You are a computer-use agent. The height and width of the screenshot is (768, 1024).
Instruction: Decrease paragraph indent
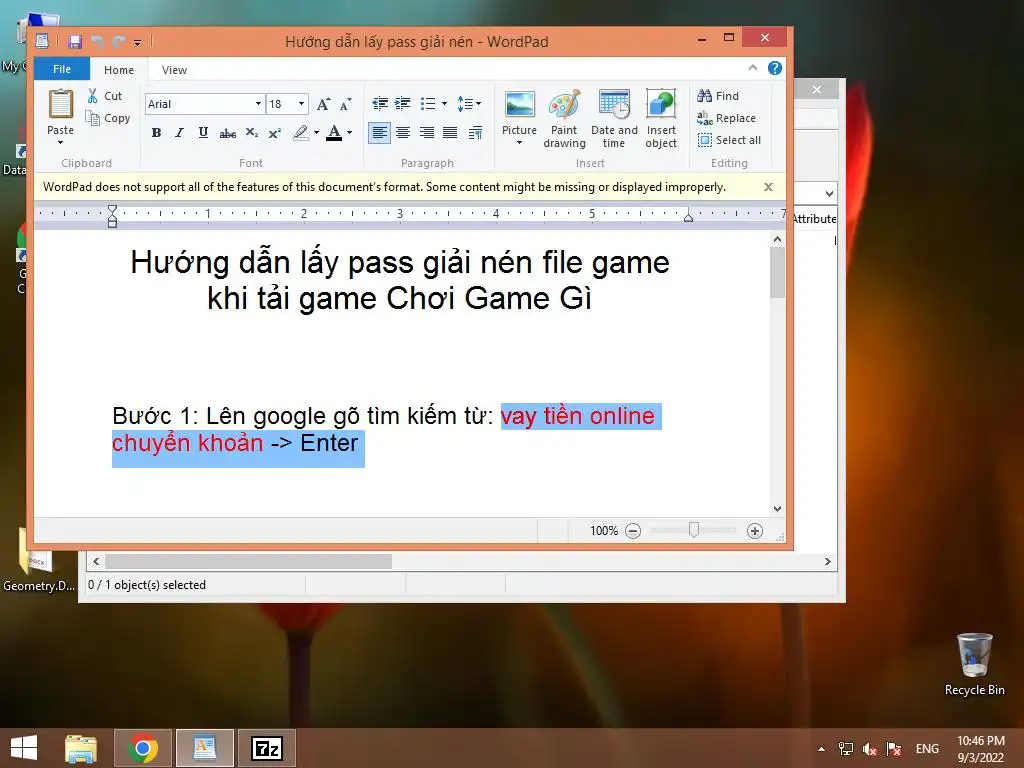coord(379,103)
